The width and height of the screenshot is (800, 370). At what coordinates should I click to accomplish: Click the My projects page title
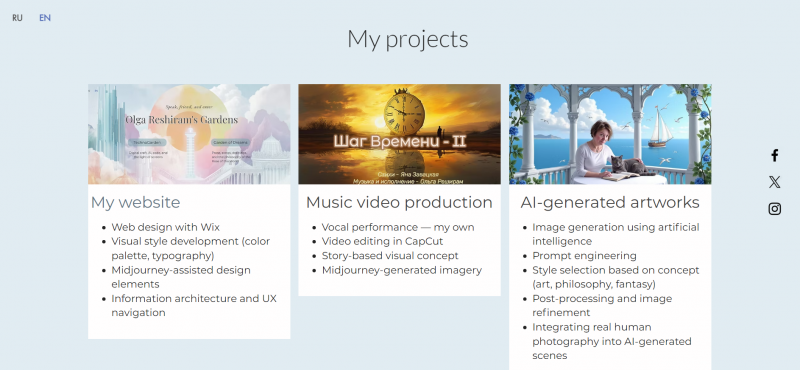(x=408, y=39)
